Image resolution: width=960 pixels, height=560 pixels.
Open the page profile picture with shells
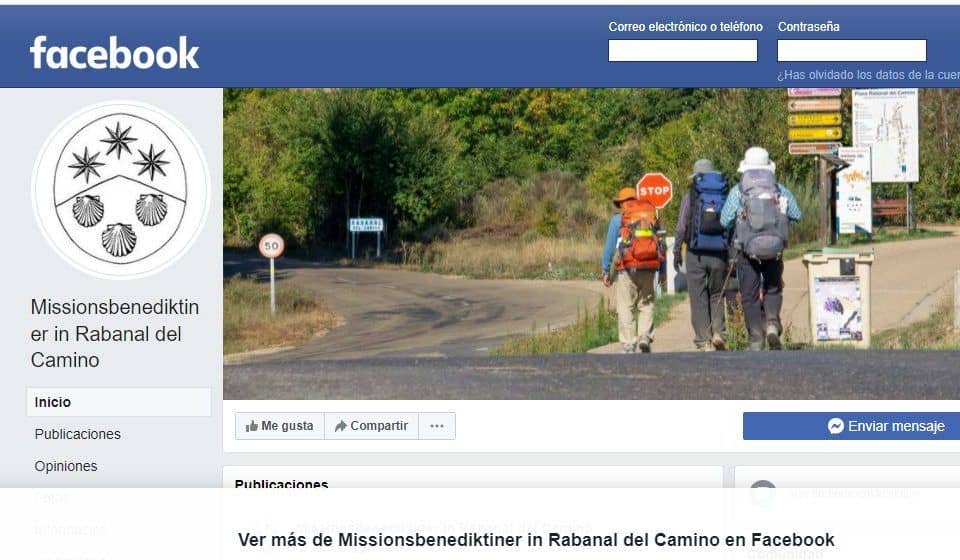121,189
